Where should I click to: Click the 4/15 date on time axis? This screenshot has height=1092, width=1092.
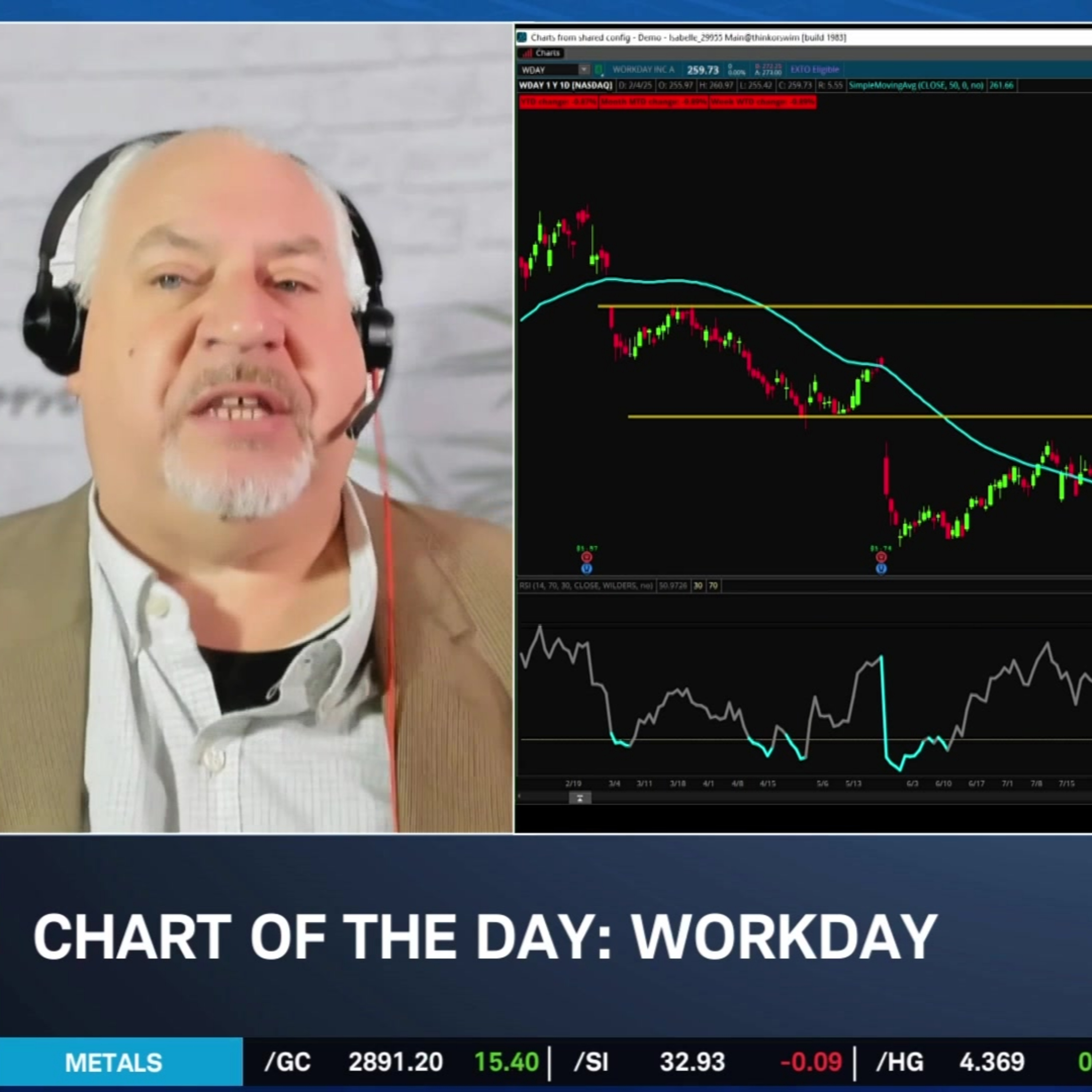pos(768,783)
